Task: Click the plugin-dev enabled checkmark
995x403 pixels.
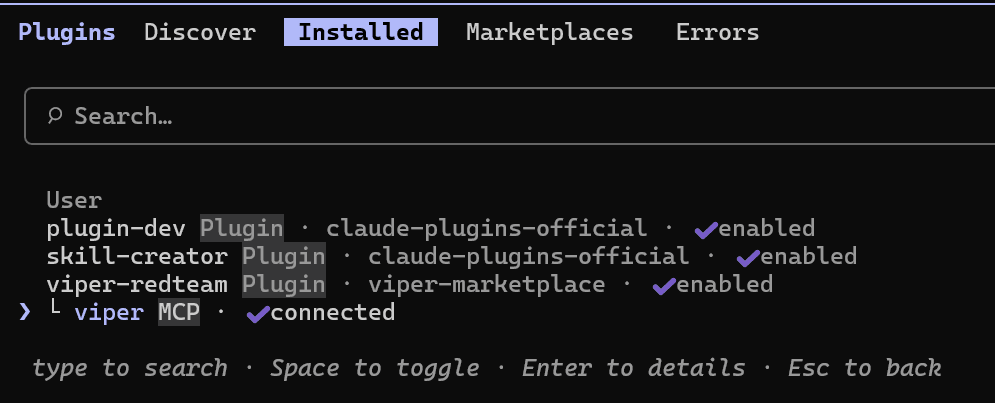Action: coord(706,229)
